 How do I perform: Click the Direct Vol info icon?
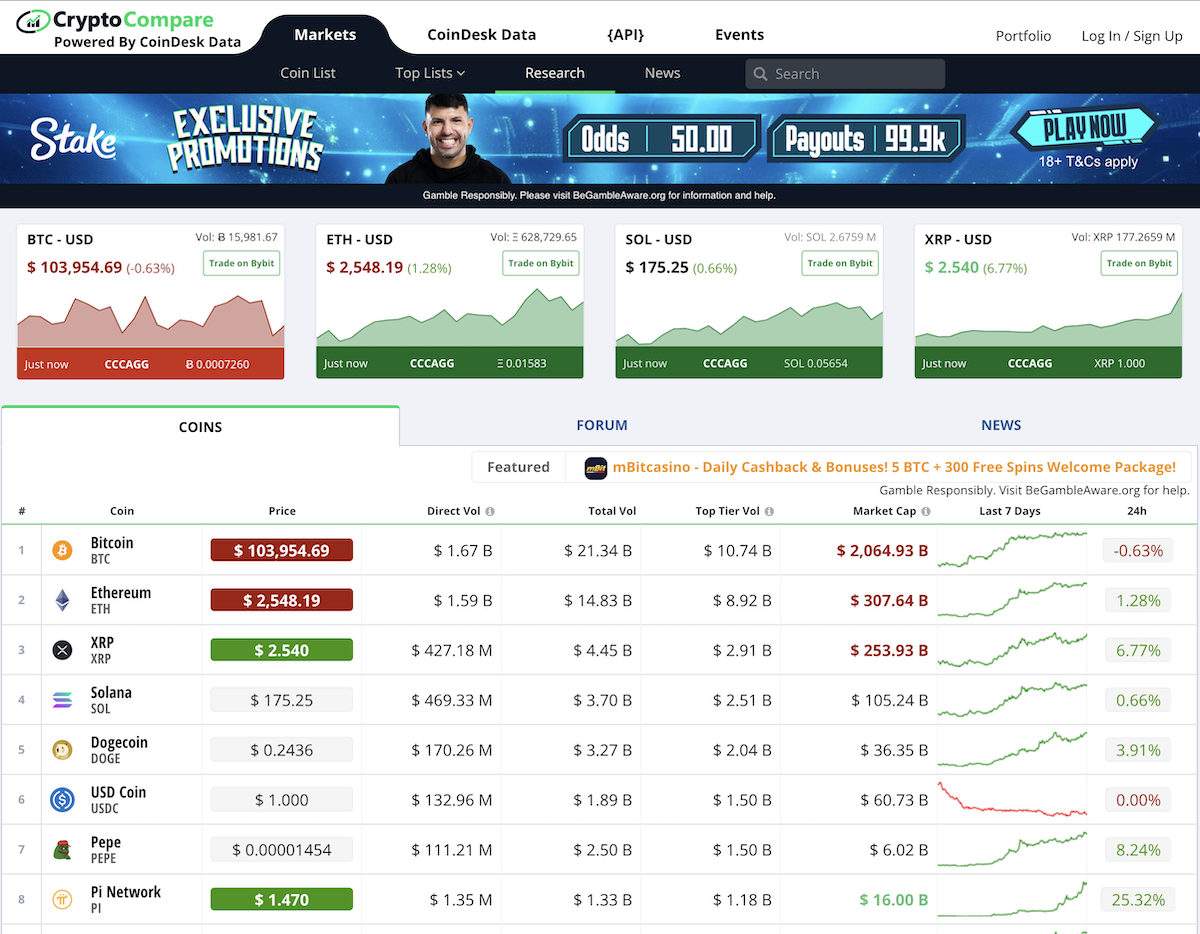point(490,511)
